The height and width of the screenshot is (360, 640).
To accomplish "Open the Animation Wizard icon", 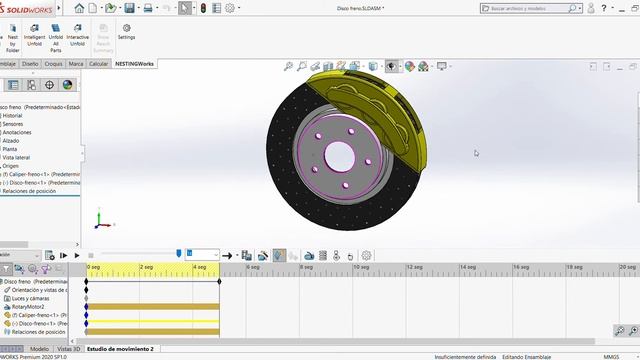I will (263, 256).
